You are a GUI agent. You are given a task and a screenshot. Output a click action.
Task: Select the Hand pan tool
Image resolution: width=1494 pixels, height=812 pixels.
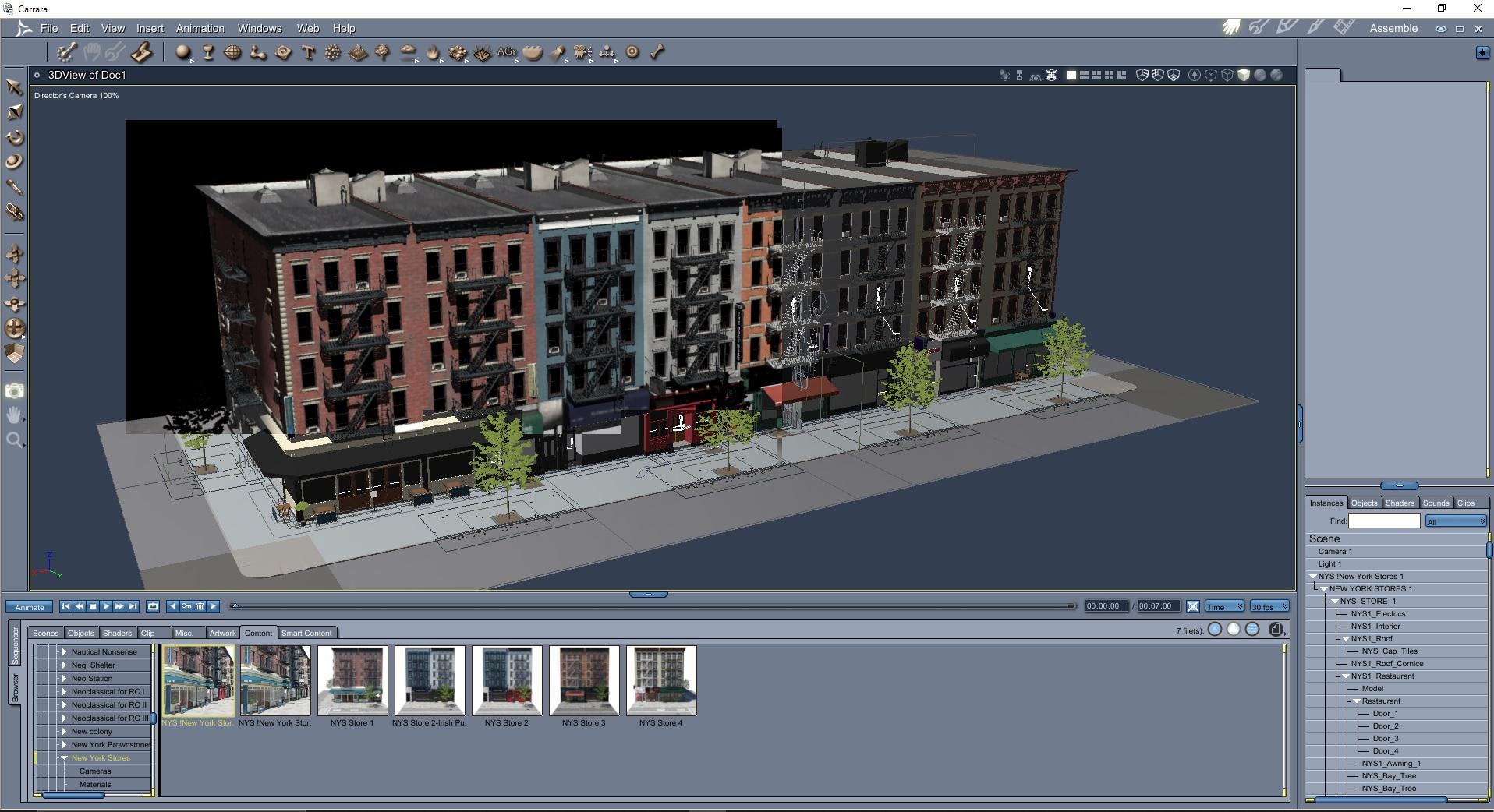point(14,415)
